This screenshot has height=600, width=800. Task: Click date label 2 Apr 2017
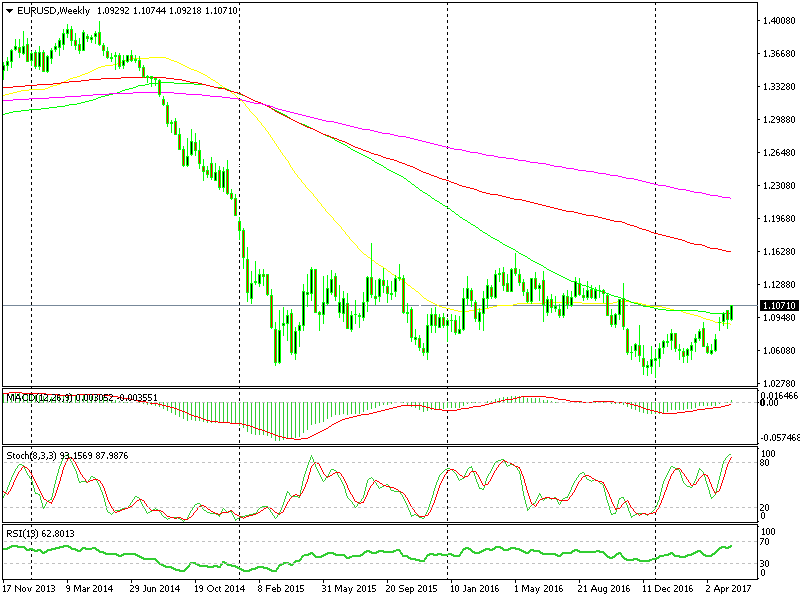point(729,589)
